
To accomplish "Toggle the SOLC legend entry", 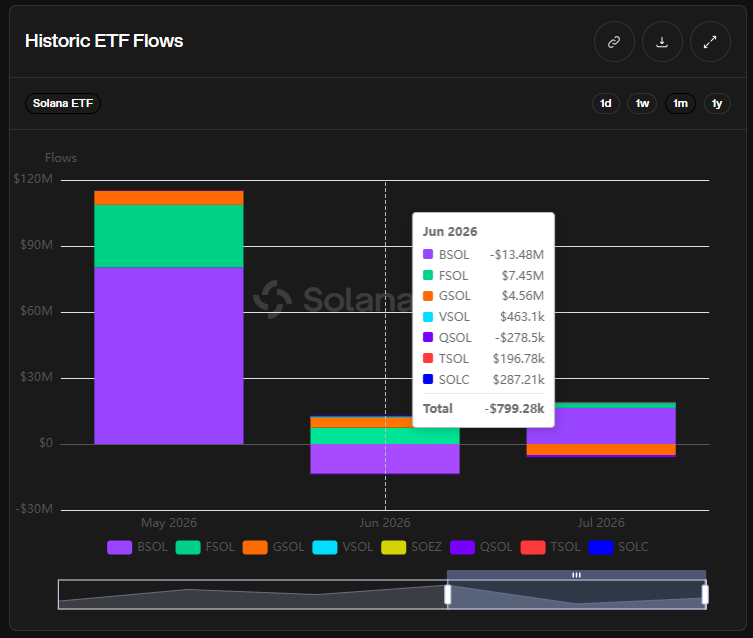I will (619, 547).
